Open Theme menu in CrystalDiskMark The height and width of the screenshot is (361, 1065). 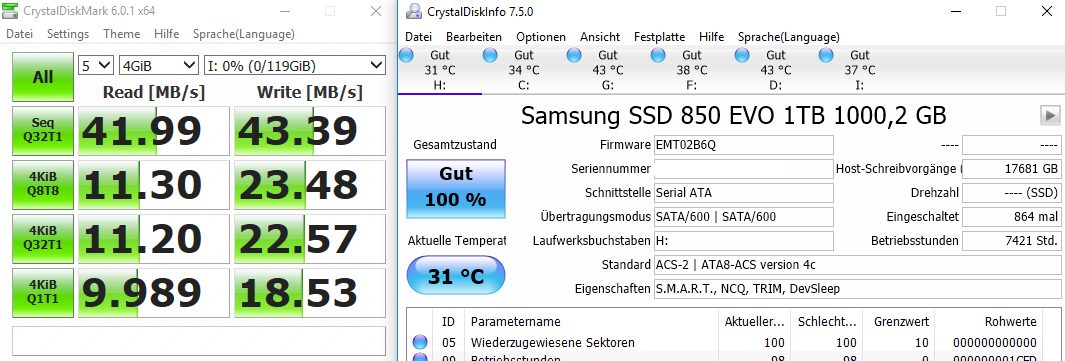click(x=122, y=34)
